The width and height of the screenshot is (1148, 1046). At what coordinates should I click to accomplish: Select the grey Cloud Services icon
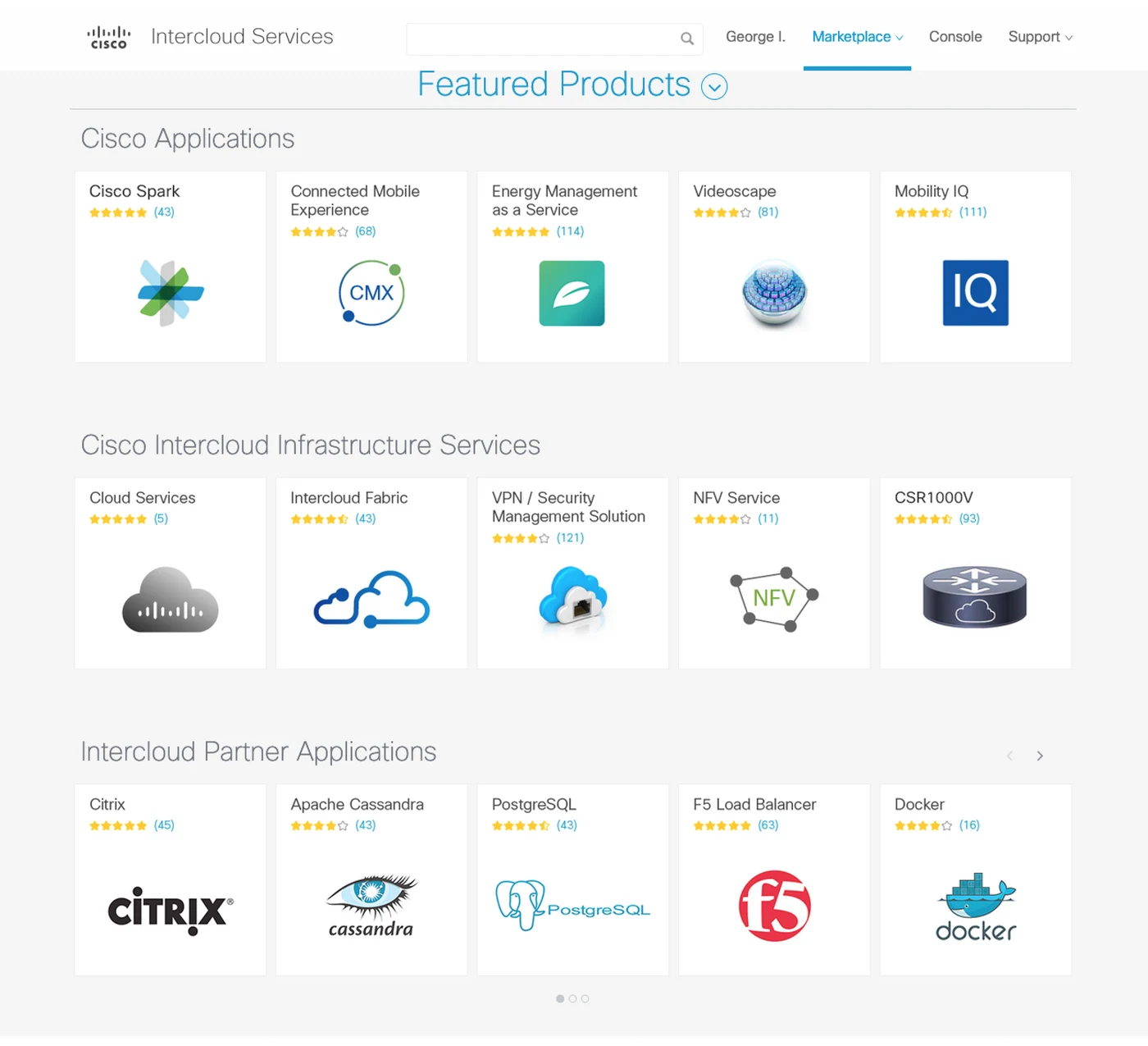[171, 600]
